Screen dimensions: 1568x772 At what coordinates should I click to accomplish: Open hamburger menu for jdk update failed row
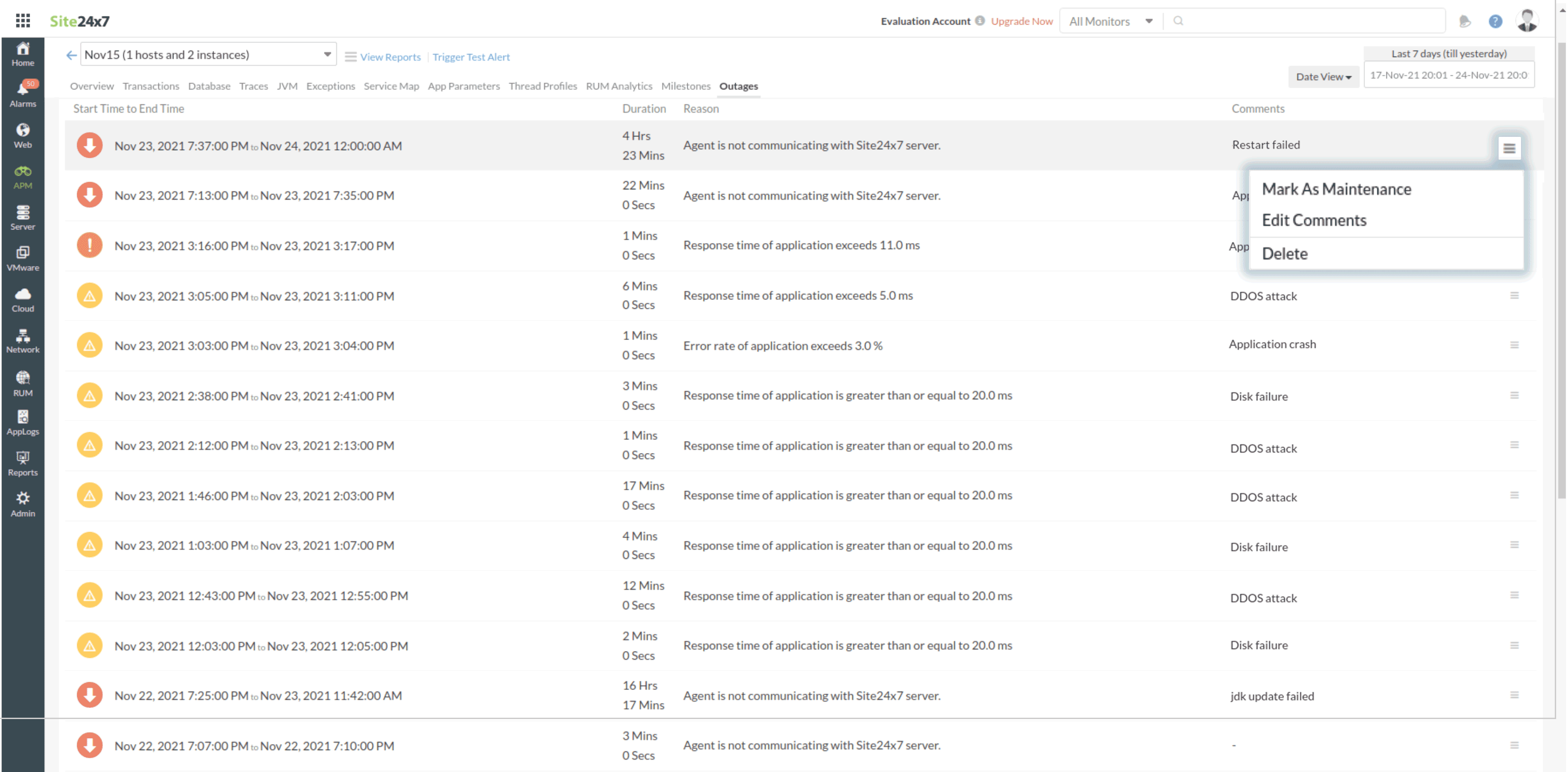1514,695
